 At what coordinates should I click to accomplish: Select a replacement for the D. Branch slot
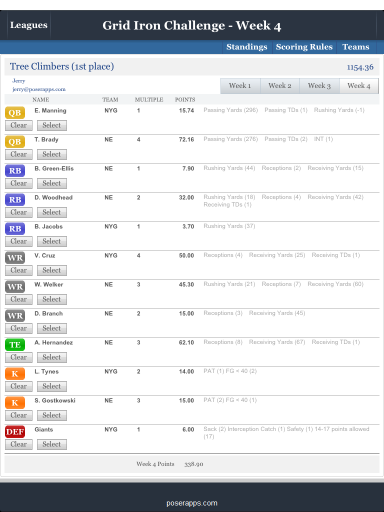[x=52, y=328]
